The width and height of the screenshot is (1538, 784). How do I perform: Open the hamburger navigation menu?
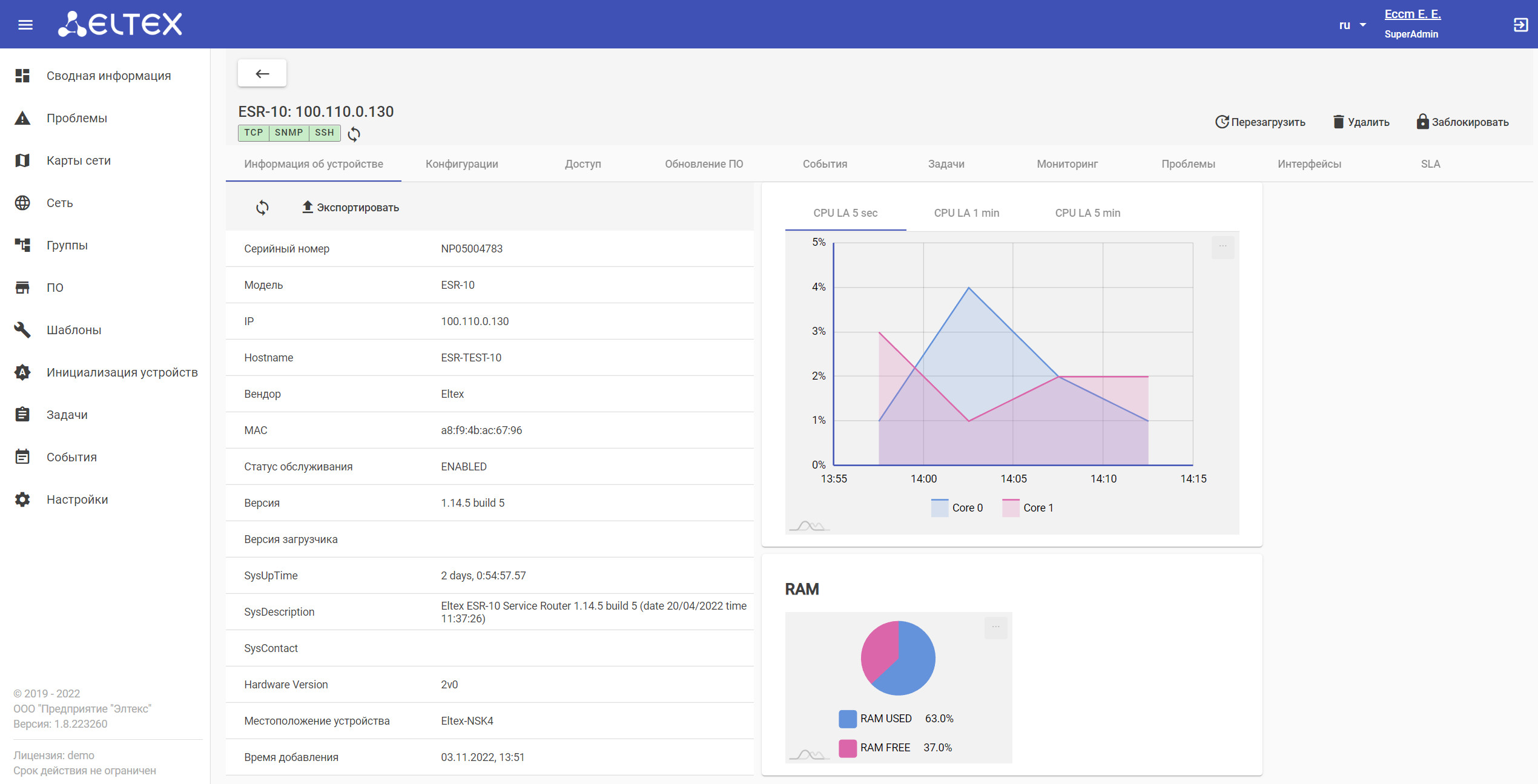pos(25,25)
